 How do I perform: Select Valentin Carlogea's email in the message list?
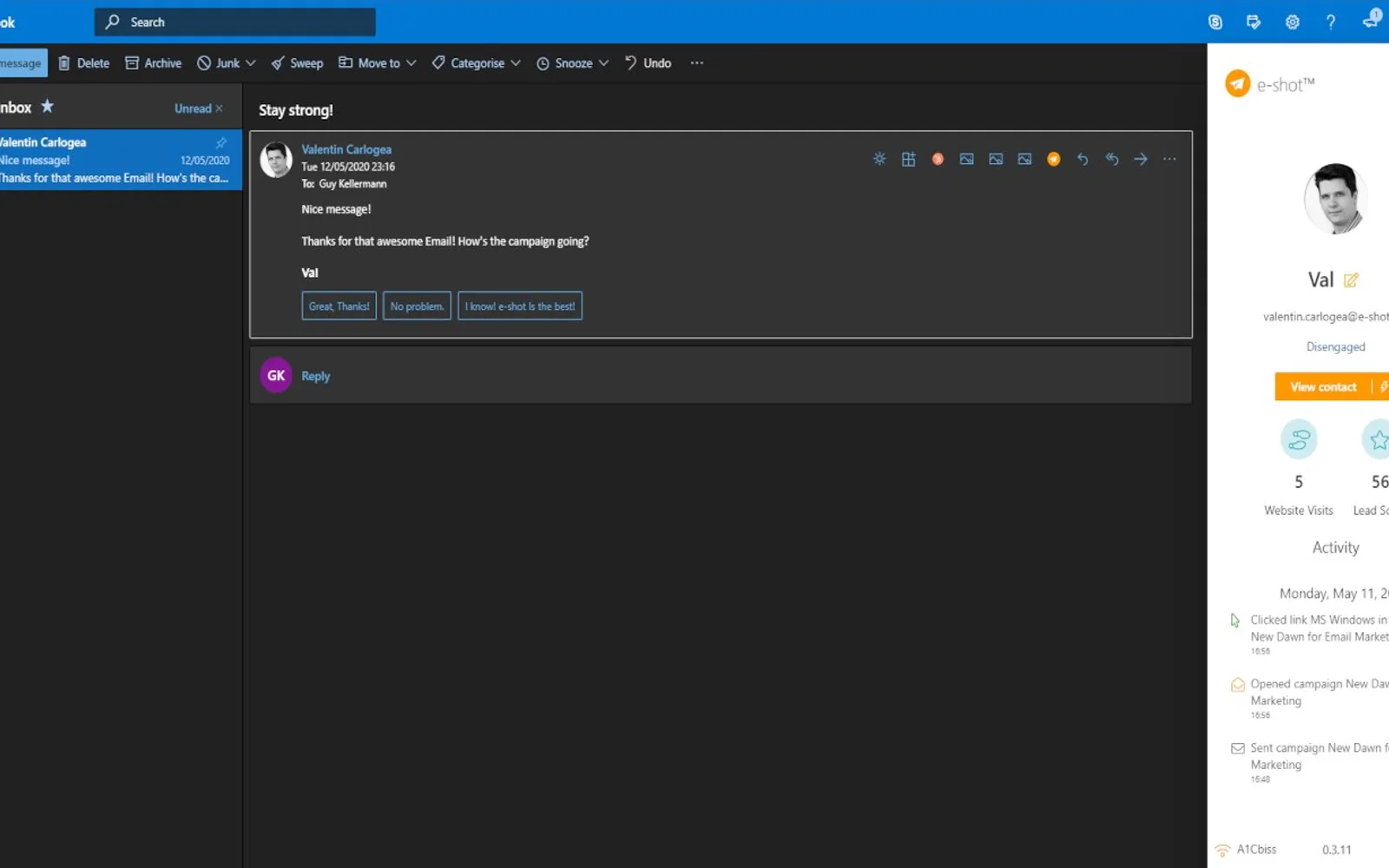tap(121, 160)
